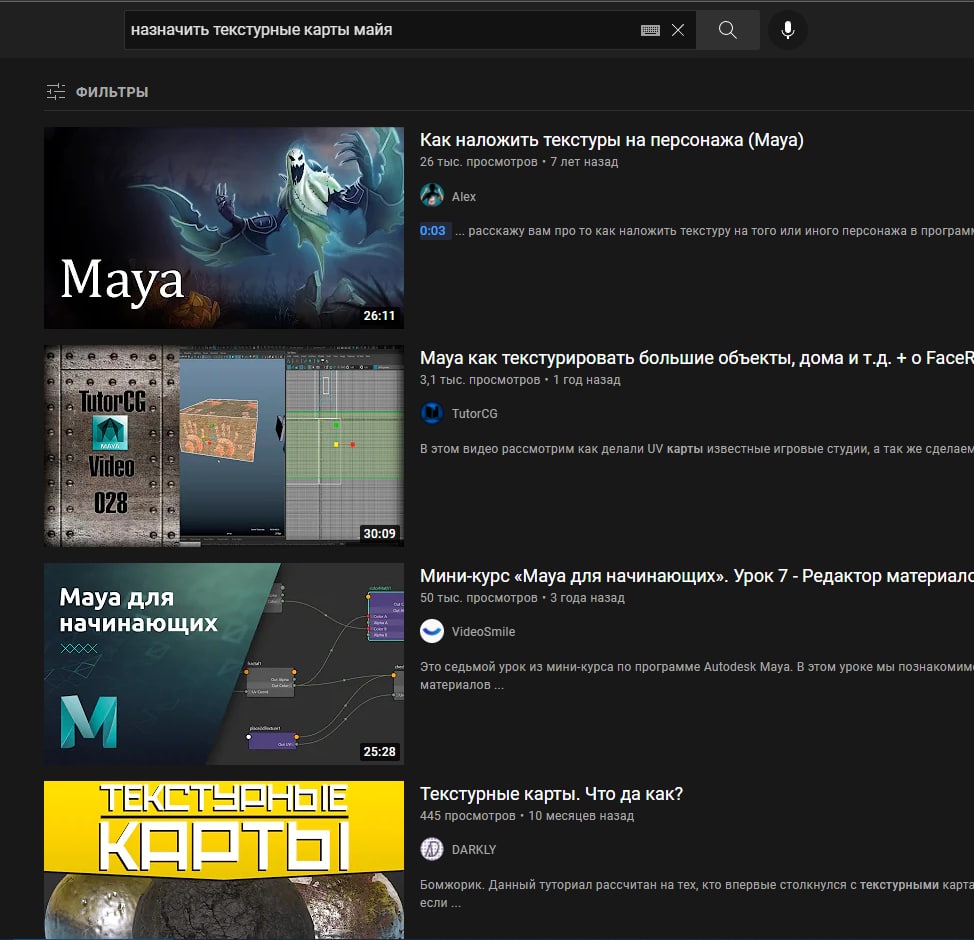Open Alex channel avatar
Screen dimensions: 974x940
coord(432,196)
